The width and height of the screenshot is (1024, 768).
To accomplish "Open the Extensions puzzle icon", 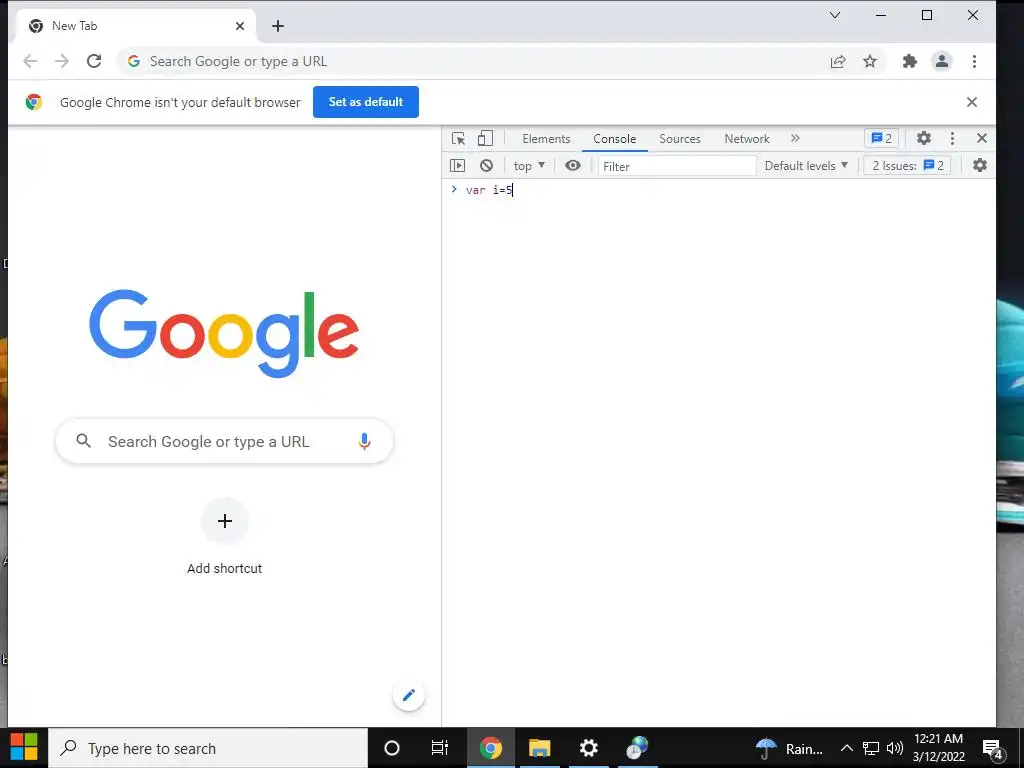I will pos(909,61).
